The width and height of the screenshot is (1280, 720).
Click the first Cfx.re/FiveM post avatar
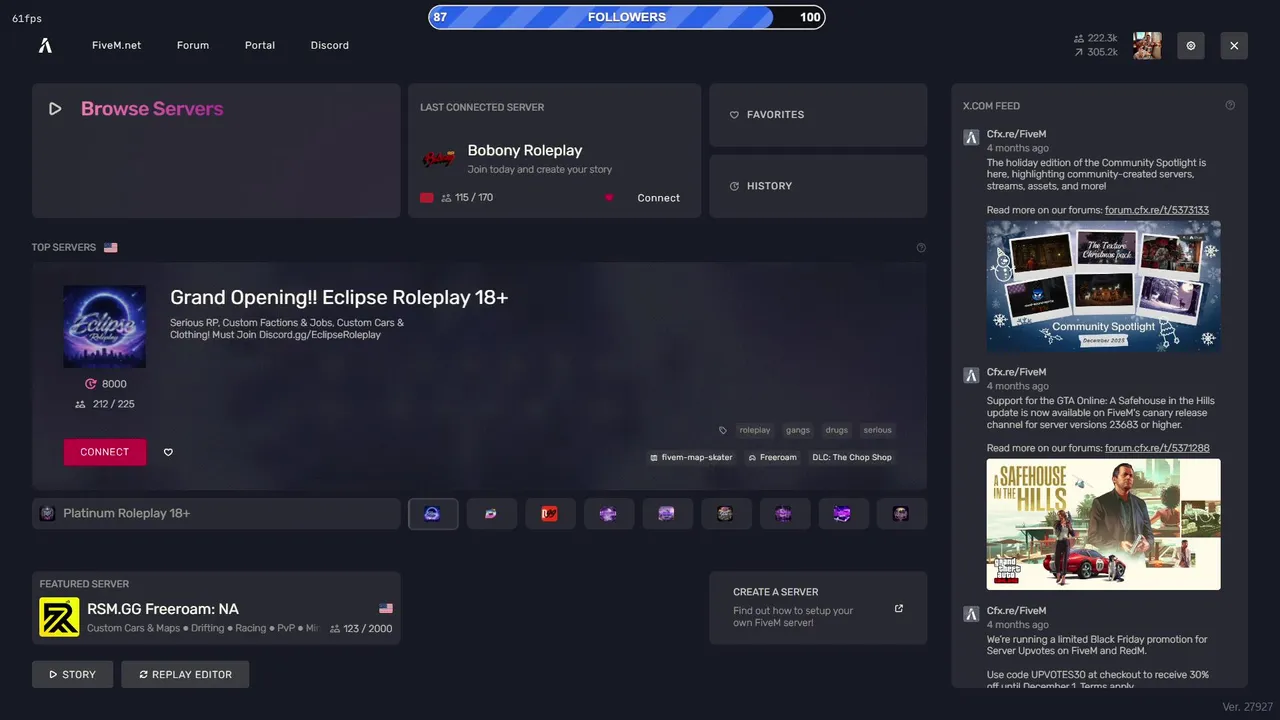point(971,138)
